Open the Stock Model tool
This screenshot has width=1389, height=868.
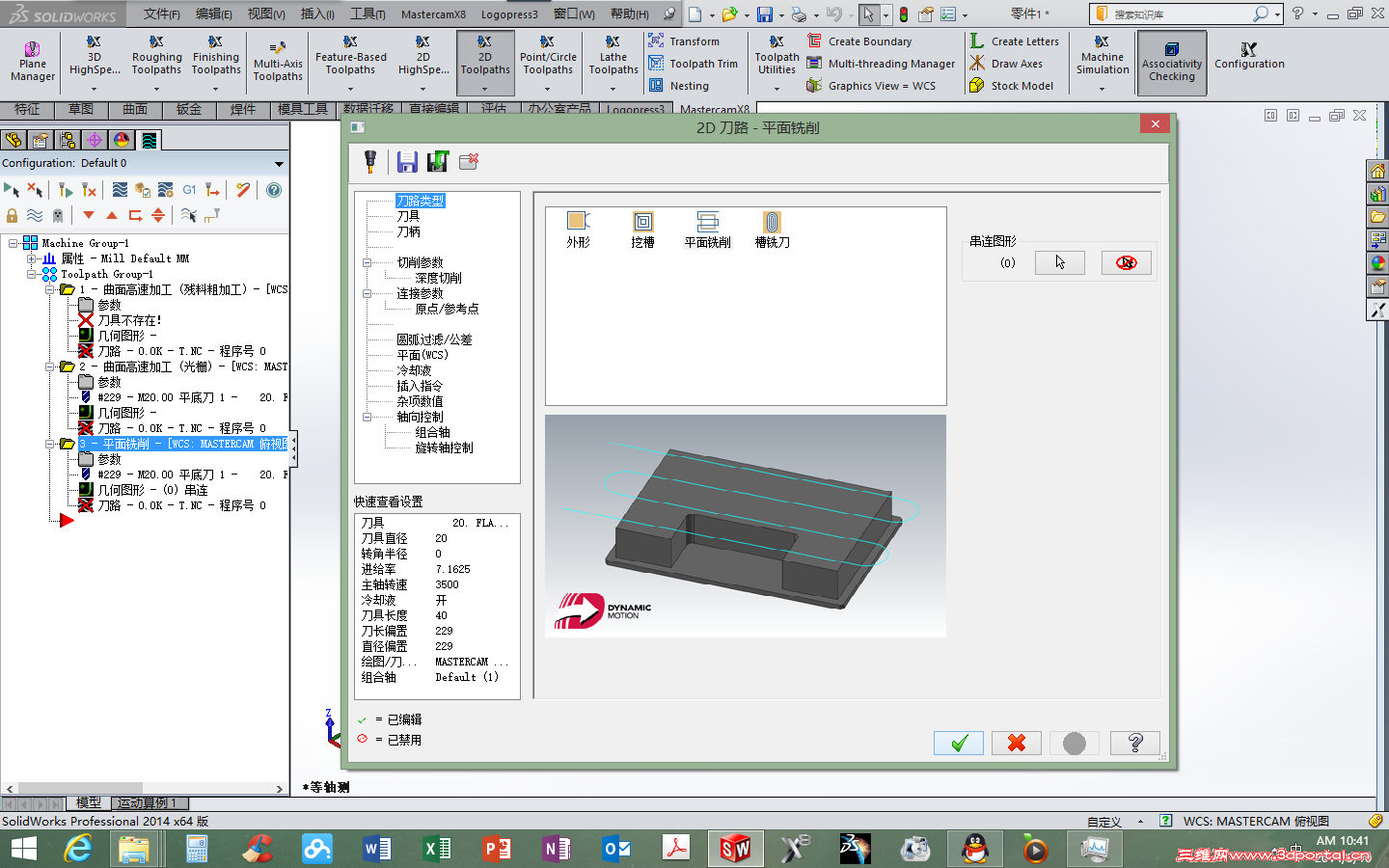coord(1011,86)
